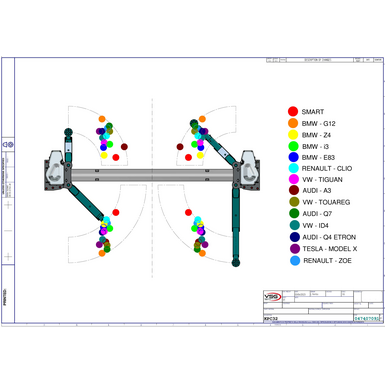Viewport: 385px width, 385px height.
Task: Select the "VW - TIGUAN" legend text
Action: [322, 180]
